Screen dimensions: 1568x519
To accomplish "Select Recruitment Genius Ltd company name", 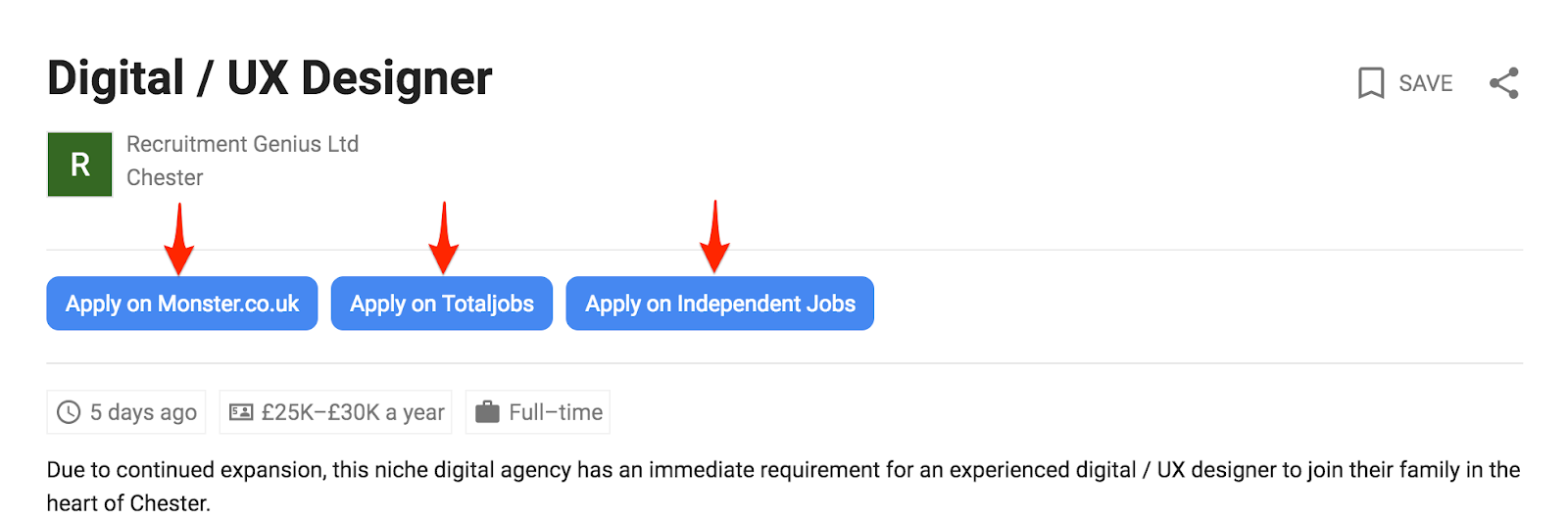I will [x=243, y=144].
